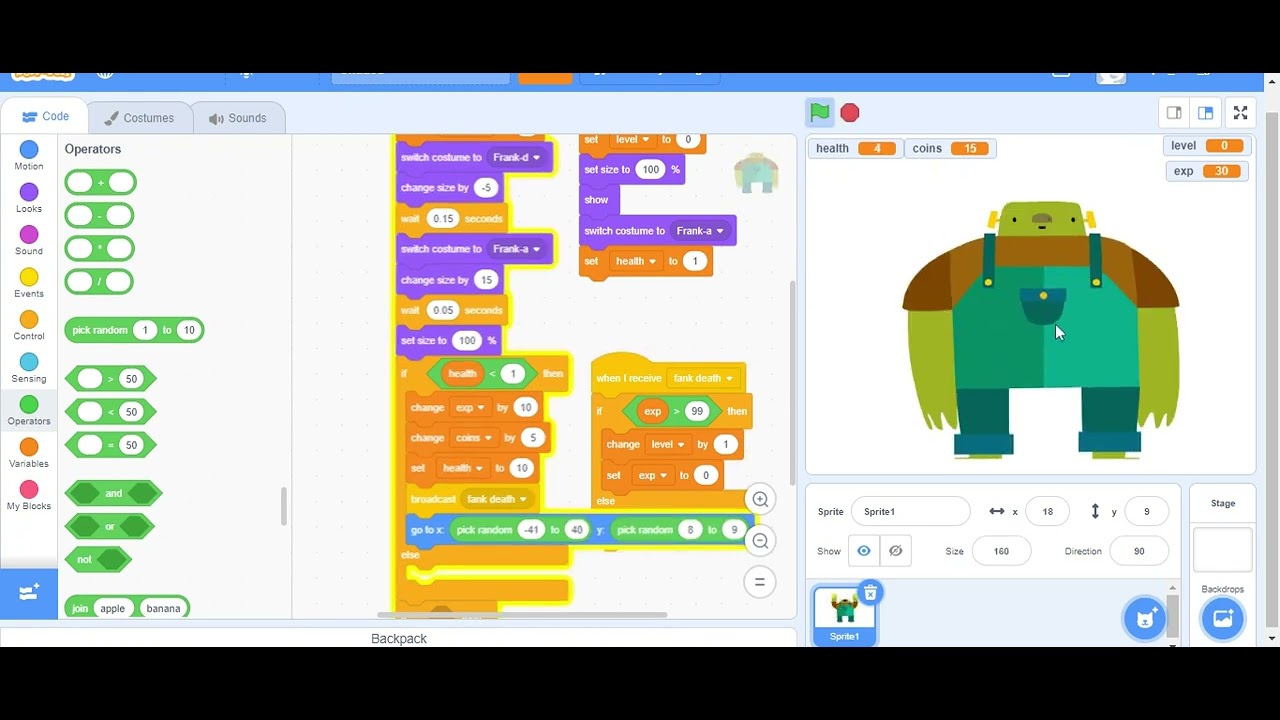Open the Choose a Sprite button
Image resolution: width=1280 pixels, height=720 pixels.
click(1145, 618)
